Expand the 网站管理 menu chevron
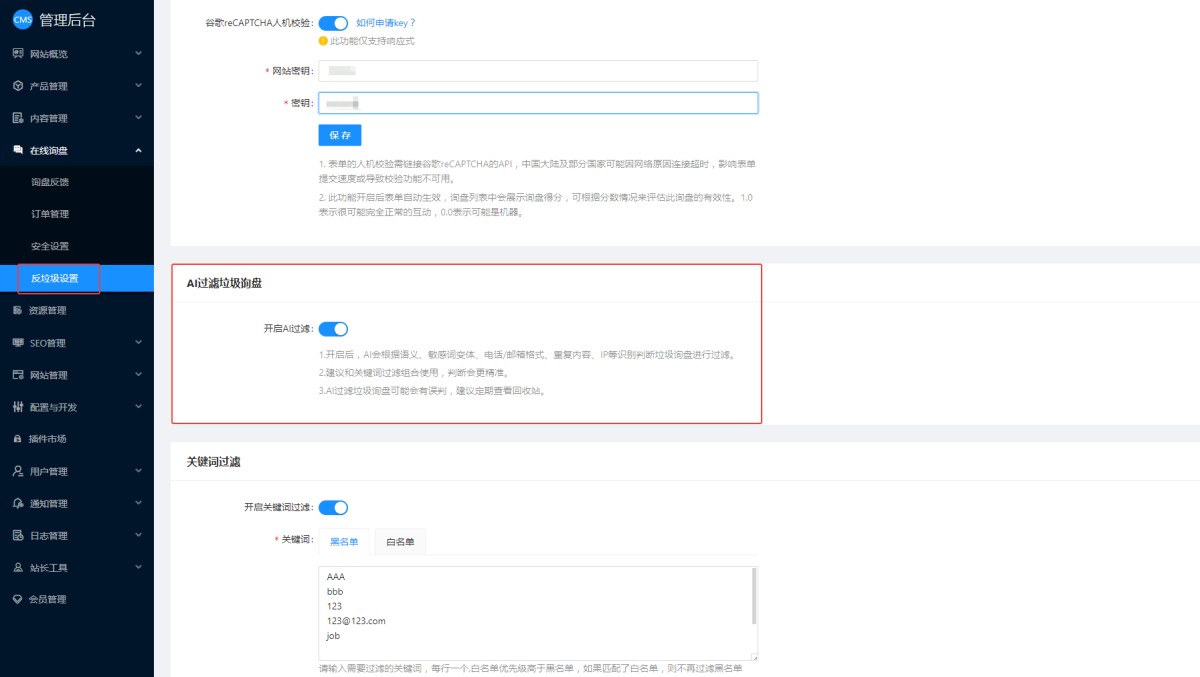 point(138,375)
